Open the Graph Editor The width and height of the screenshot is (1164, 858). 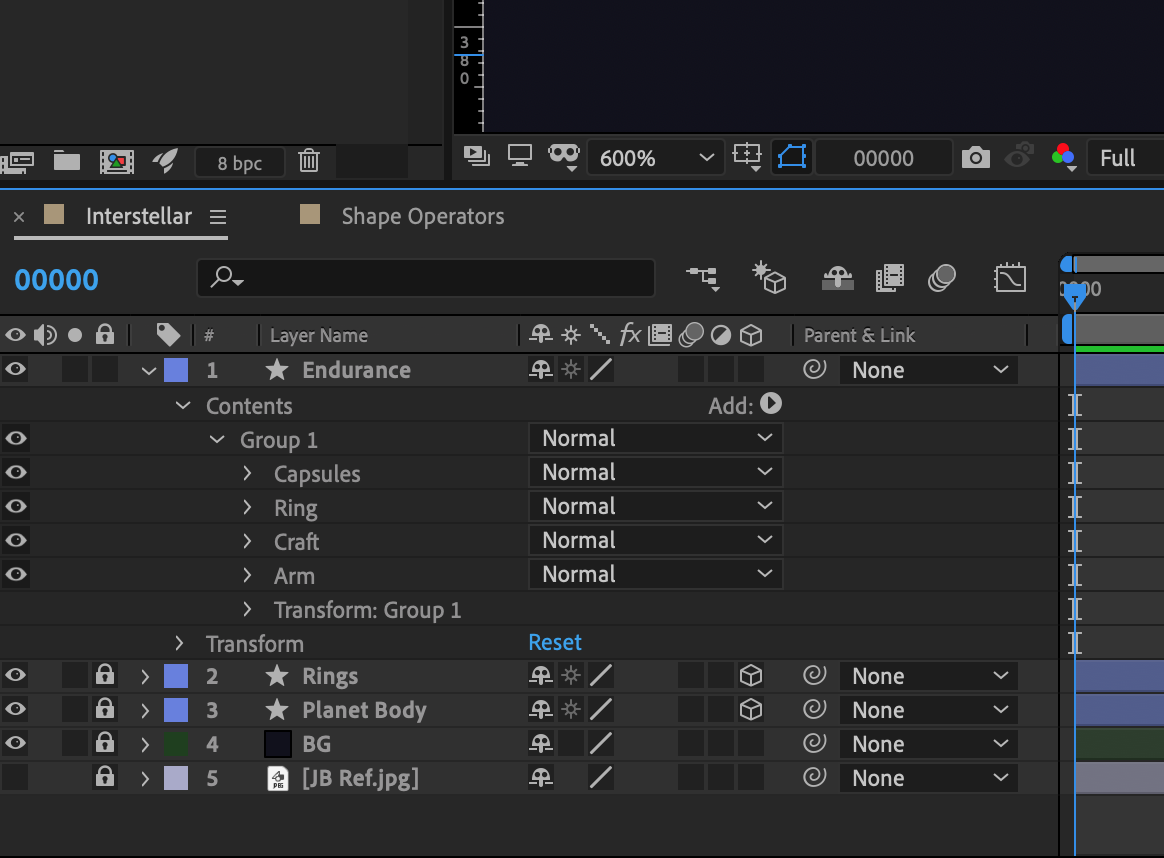(1010, 278)
